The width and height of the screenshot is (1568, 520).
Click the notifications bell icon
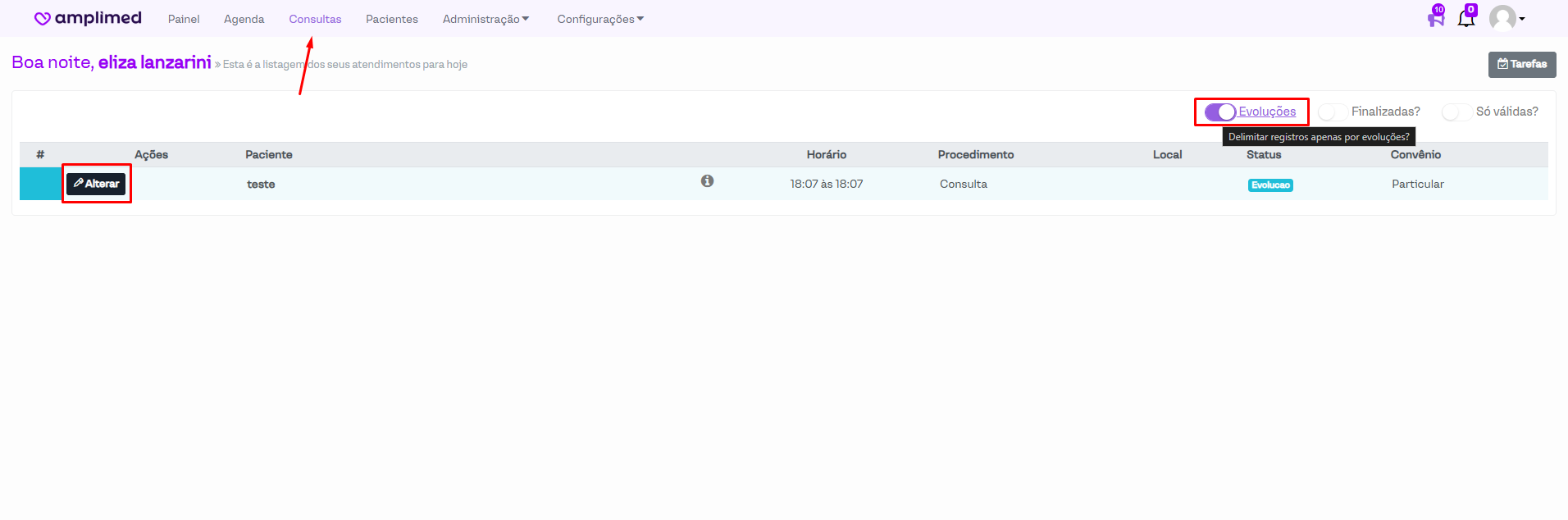click(1466, 18)
